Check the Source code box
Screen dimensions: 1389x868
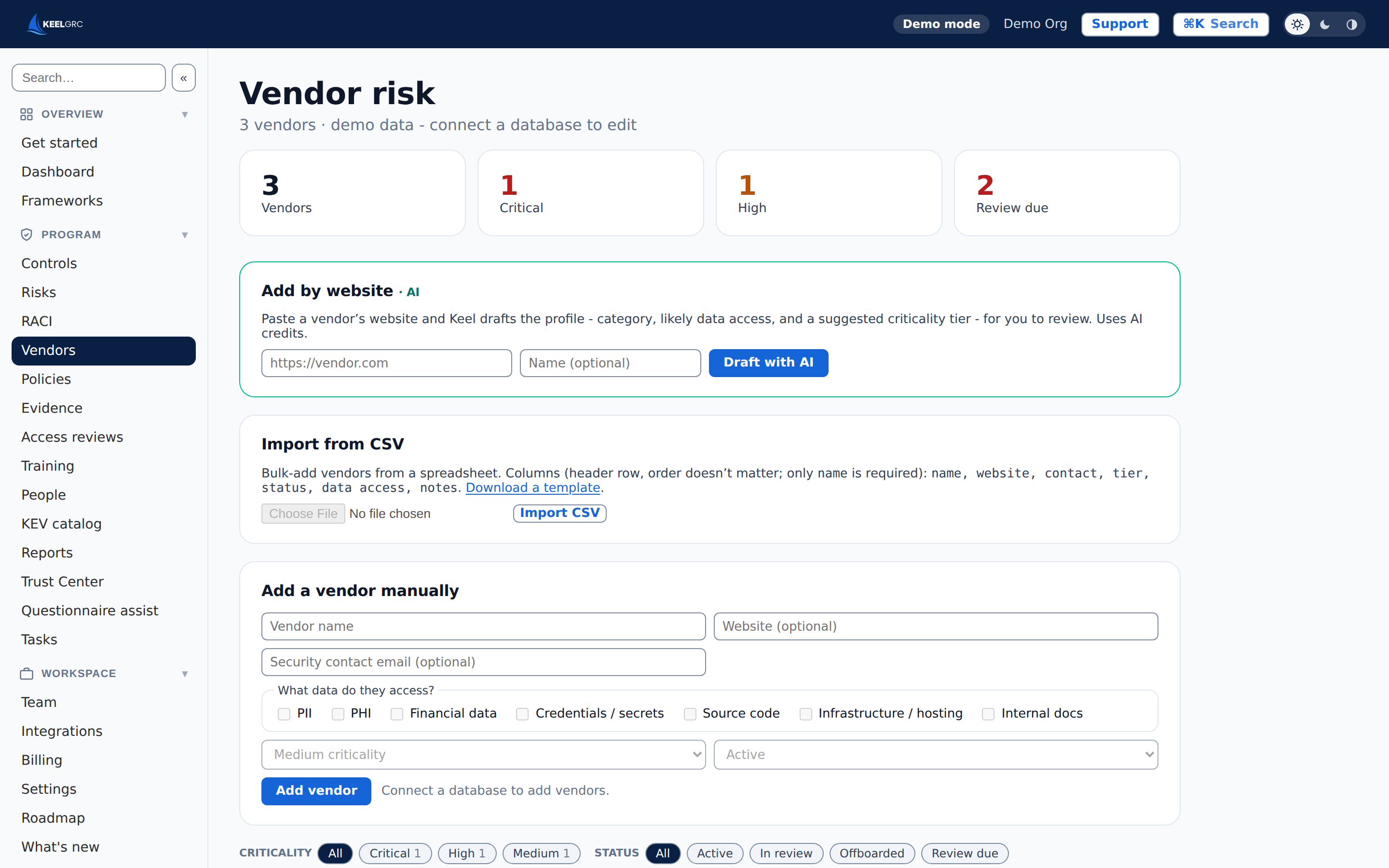[690, 714]
